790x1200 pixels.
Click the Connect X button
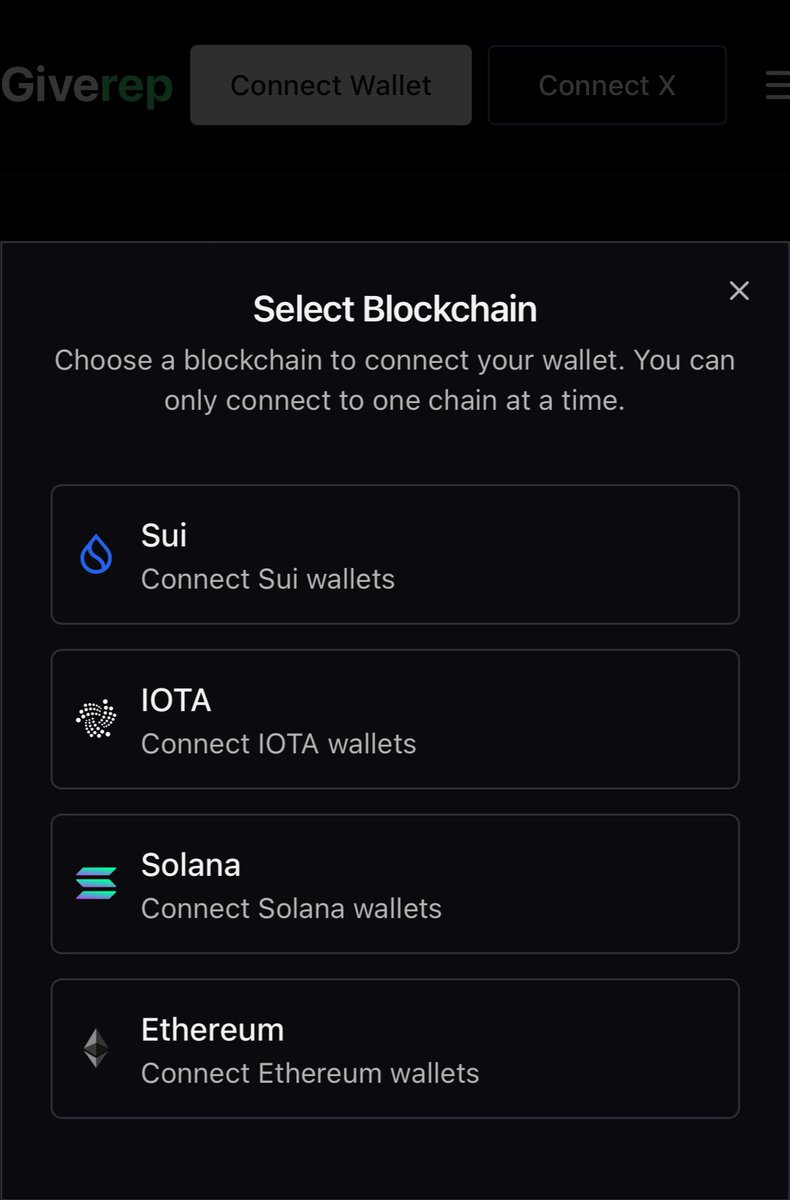(607, 85)
